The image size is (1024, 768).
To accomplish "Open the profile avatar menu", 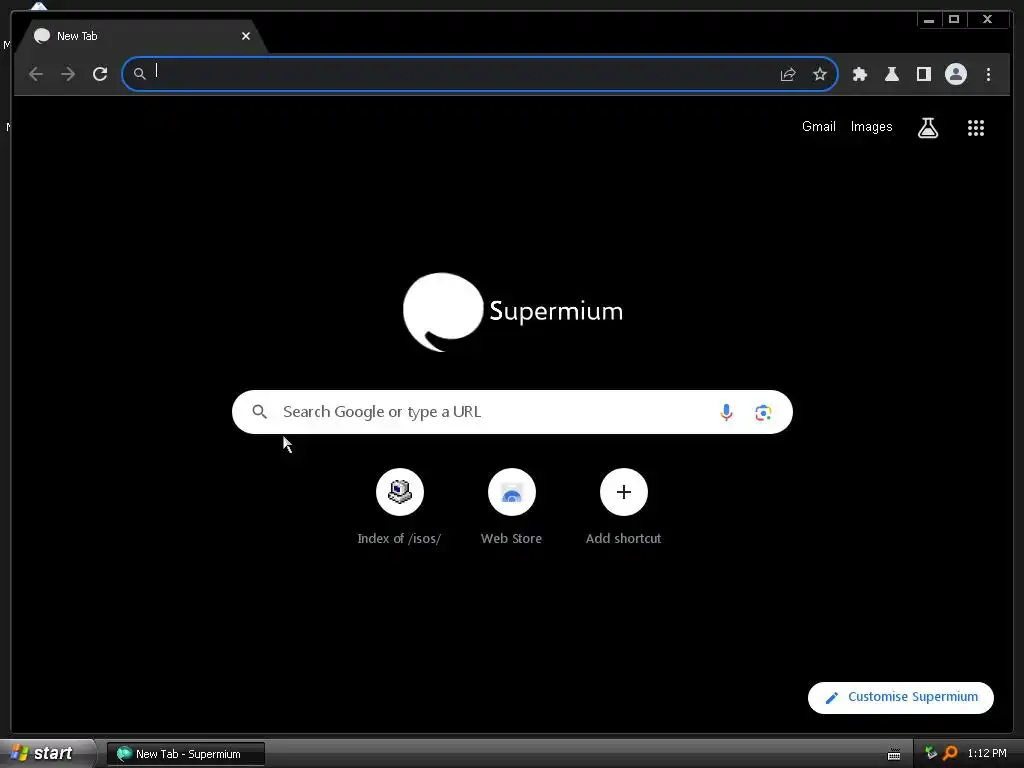I will pos(955,74).
